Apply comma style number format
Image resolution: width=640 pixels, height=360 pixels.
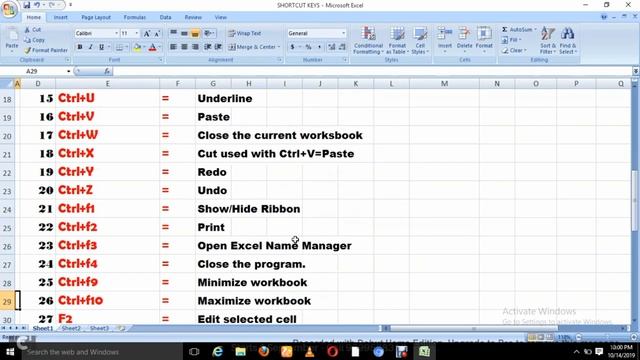(319, 47)
